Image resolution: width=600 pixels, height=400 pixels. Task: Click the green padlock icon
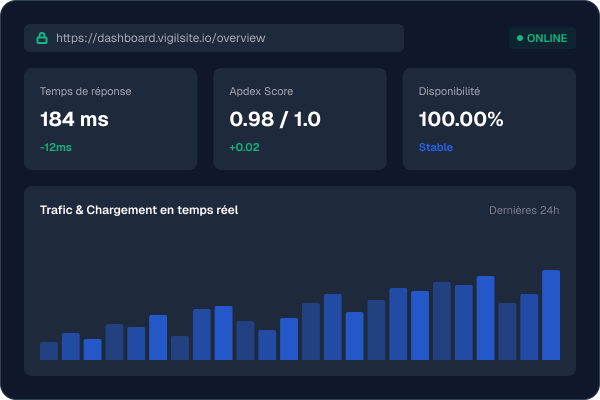coord(42,38)
